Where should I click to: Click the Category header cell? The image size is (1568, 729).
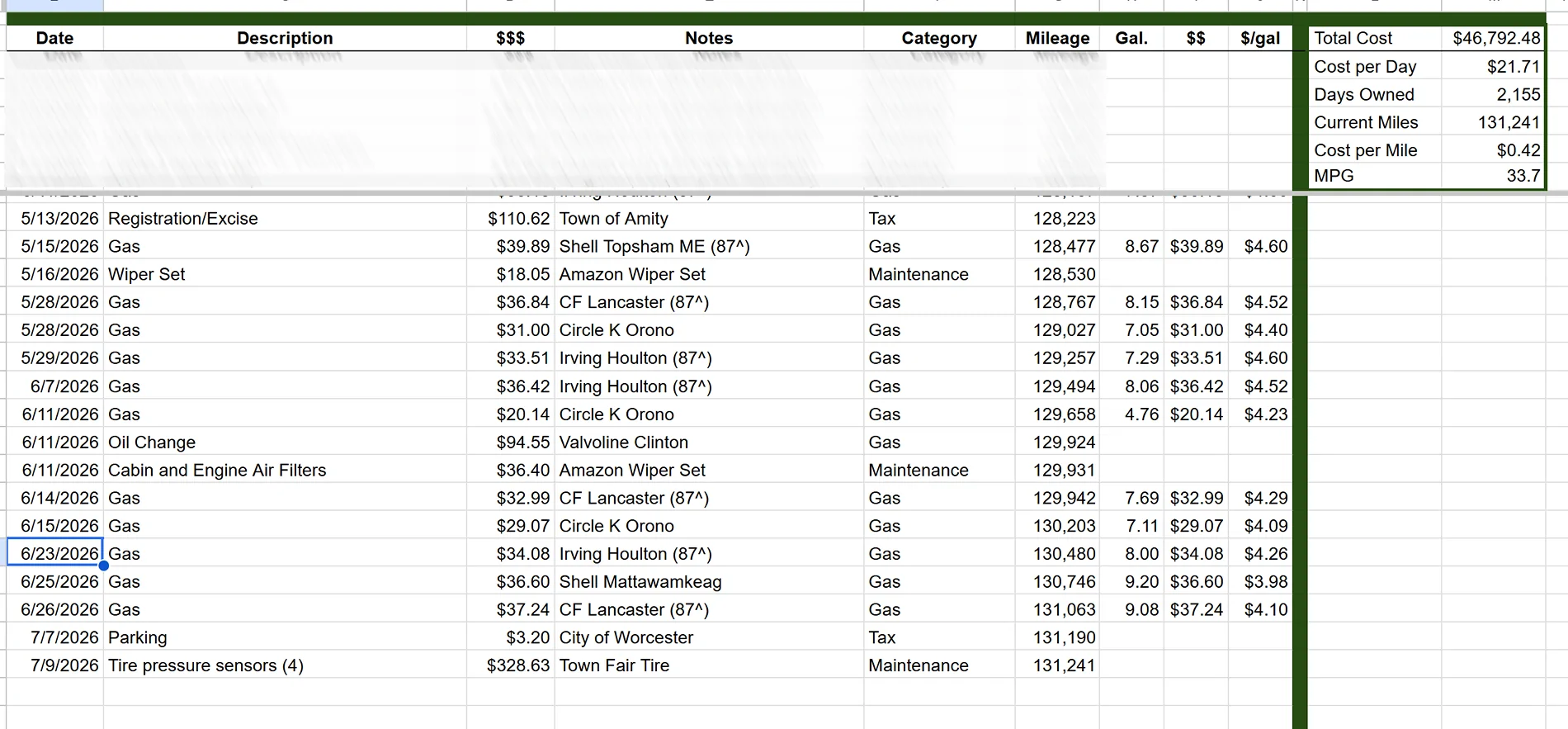click(939, 38)
